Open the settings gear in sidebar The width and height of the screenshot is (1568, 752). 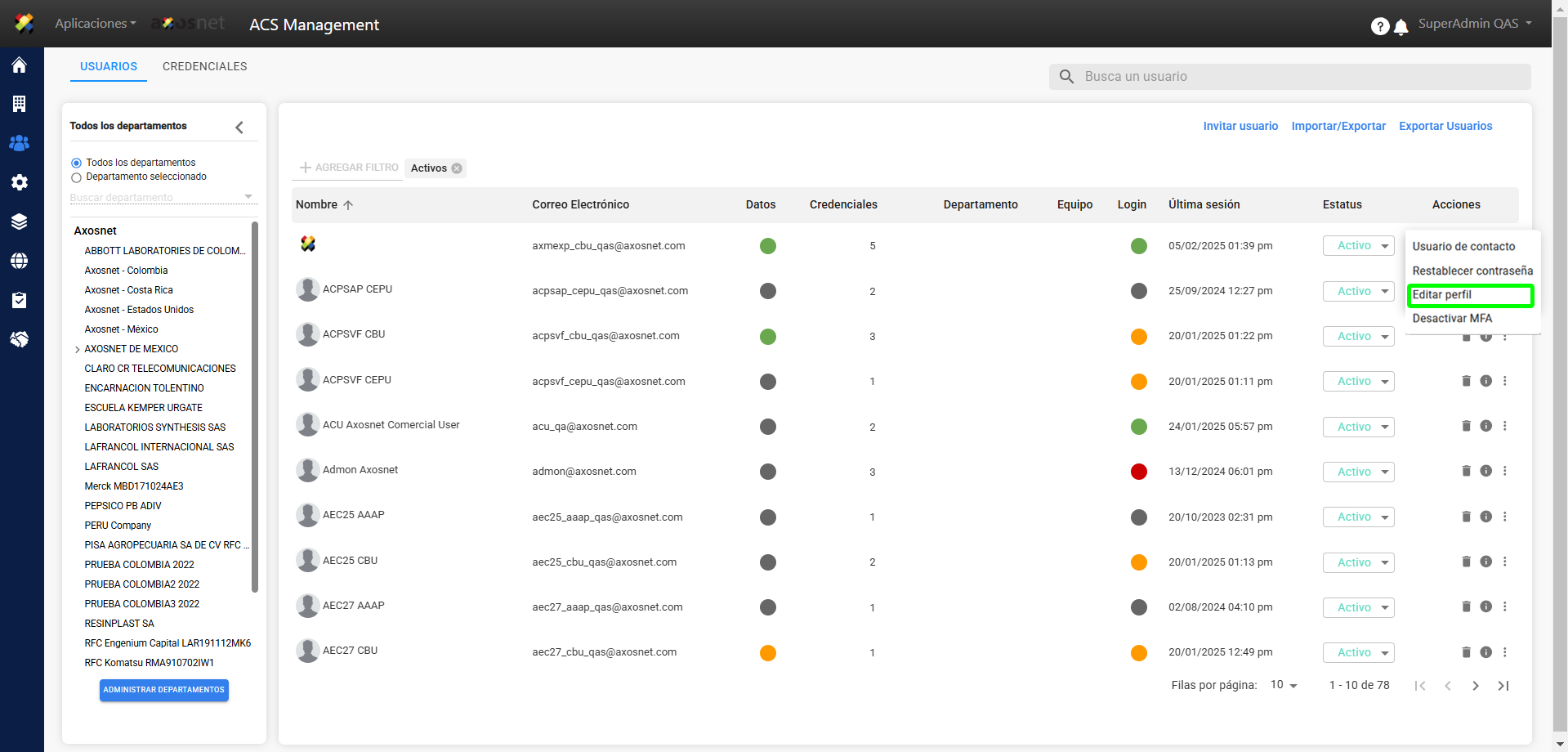[x=20, y=182]
